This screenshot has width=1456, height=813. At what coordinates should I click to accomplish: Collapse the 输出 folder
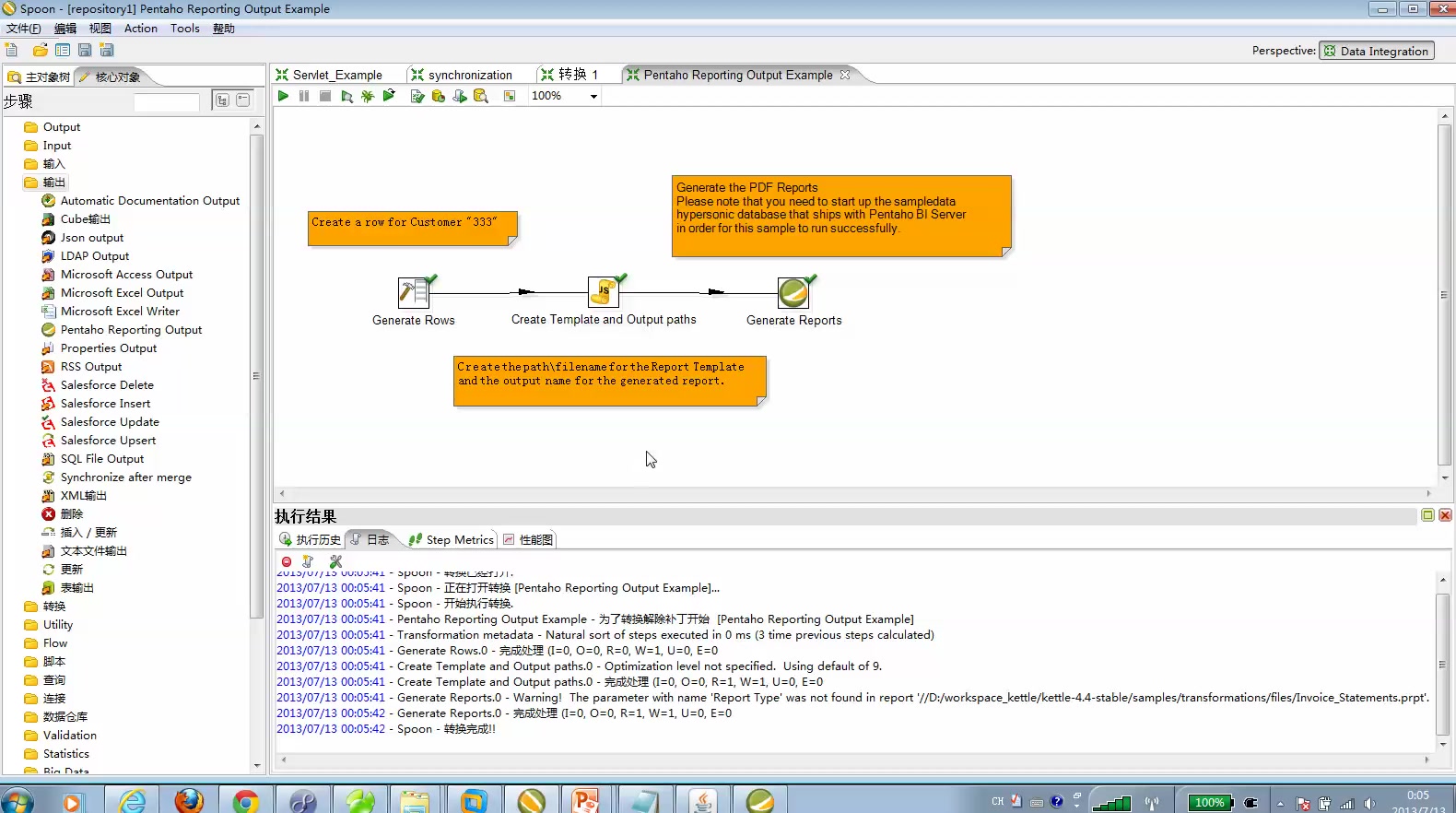[x=44, y=183]
